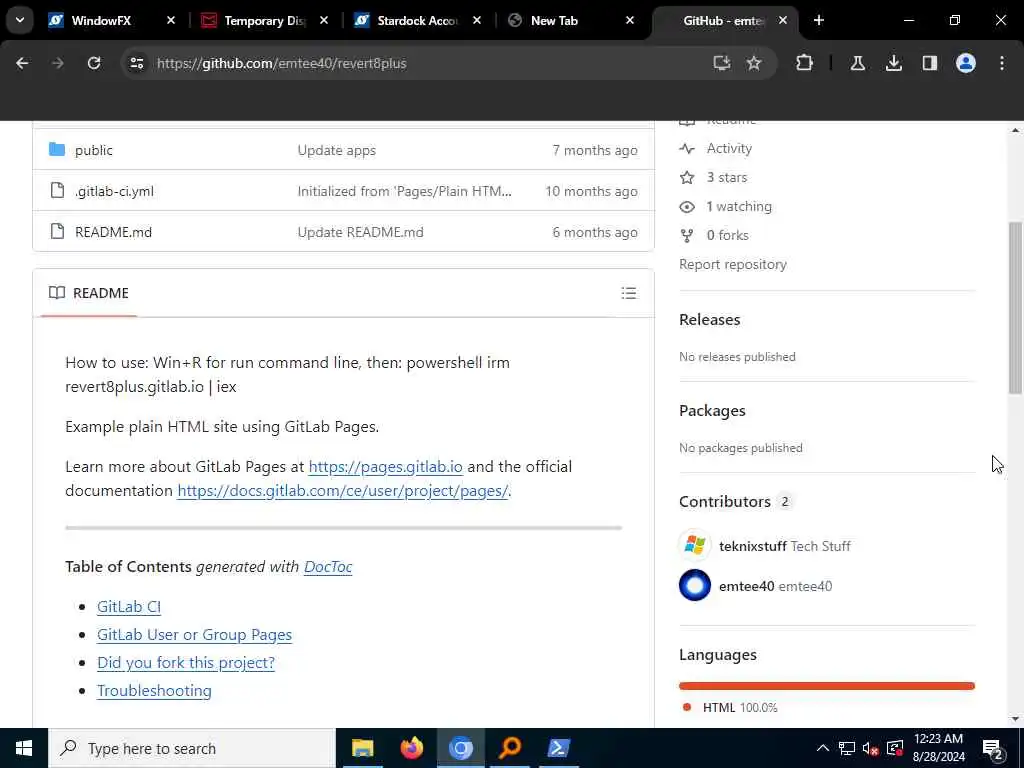The width and height of the screenshot is (1024, 768).
Task: Switch to the New Tab tab
Action: pyautogui.click(x=554, y=21)
